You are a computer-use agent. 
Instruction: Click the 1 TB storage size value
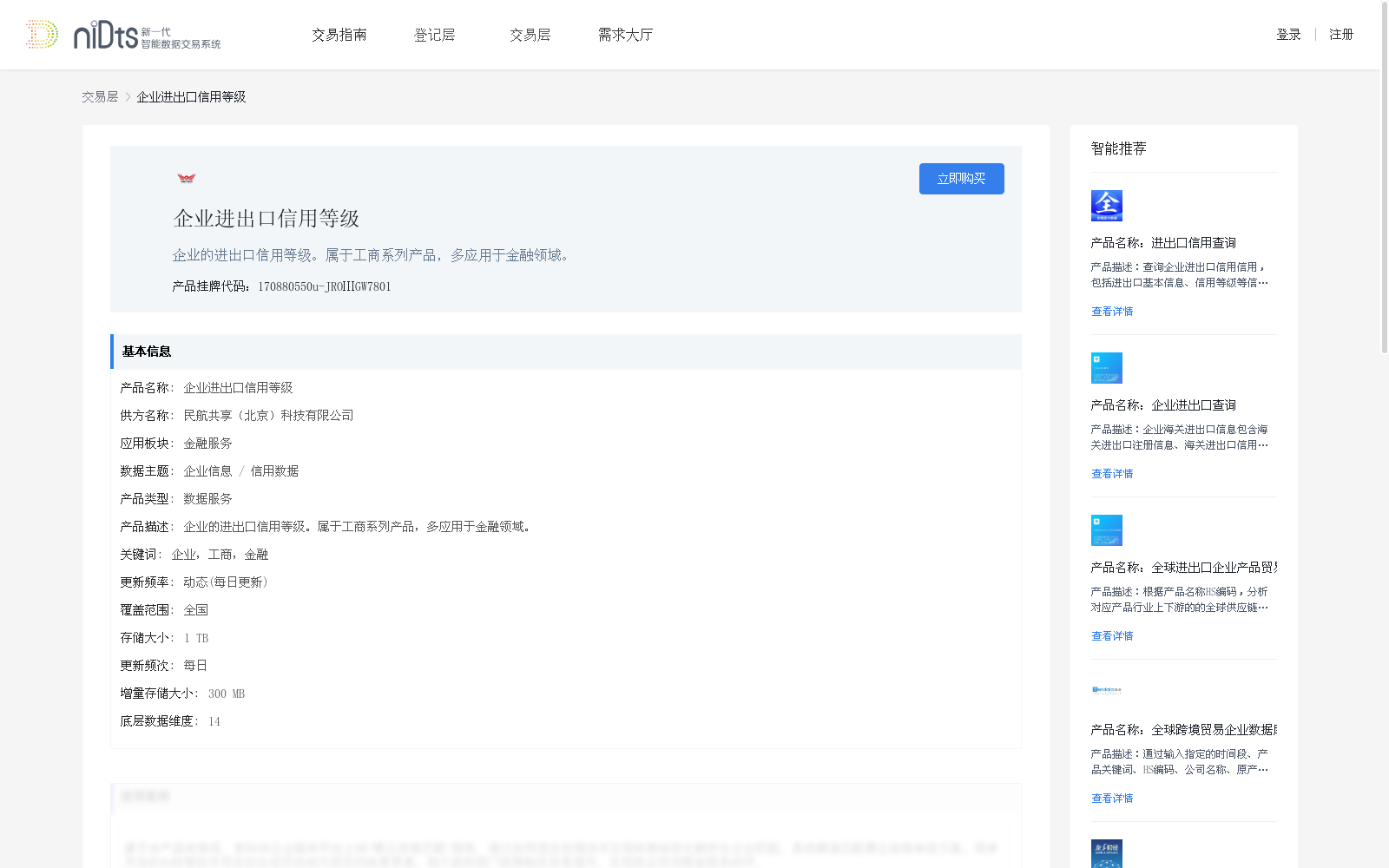(x=196, y=638)
